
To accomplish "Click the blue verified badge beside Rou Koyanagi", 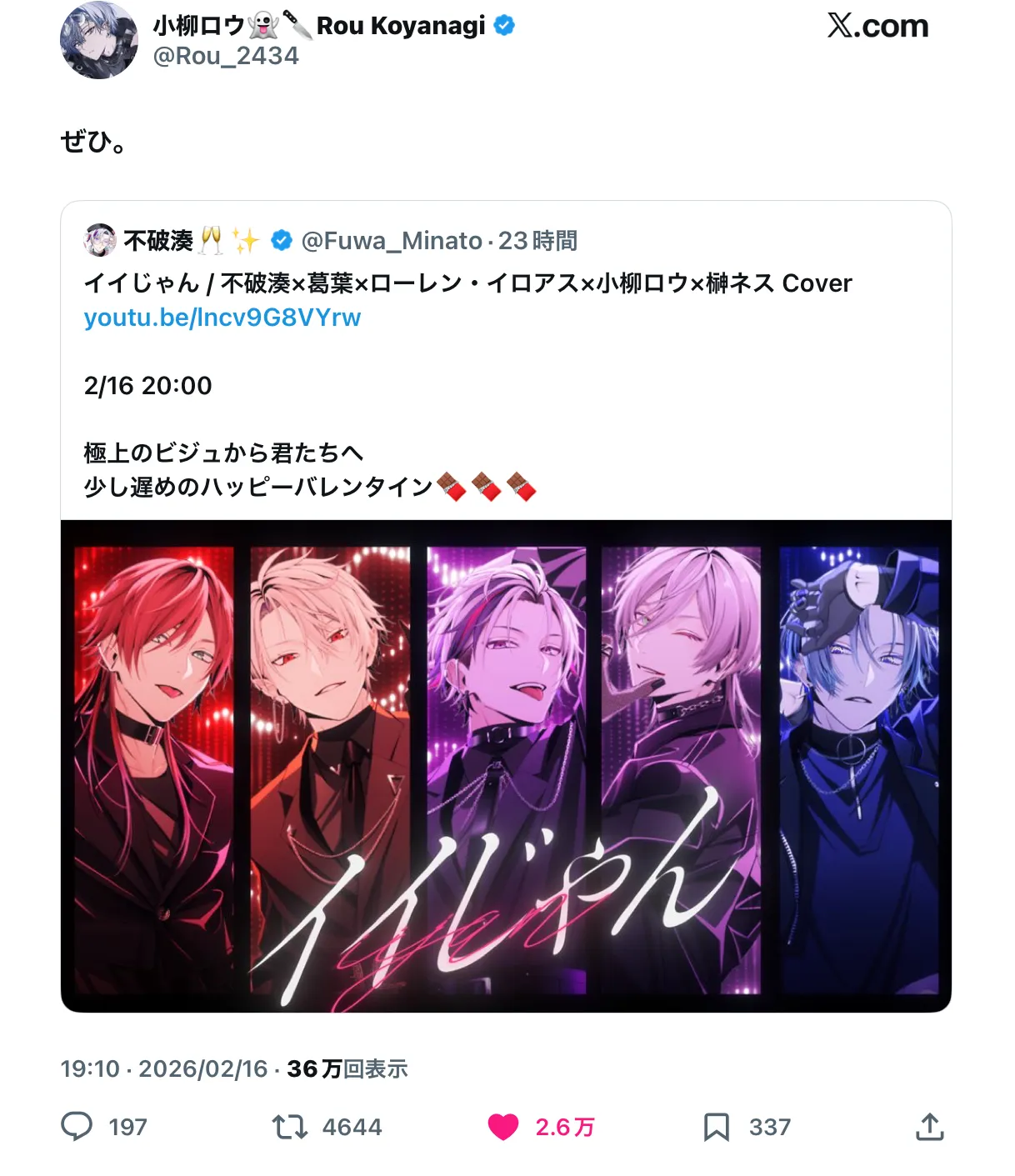I will [504, 26].
